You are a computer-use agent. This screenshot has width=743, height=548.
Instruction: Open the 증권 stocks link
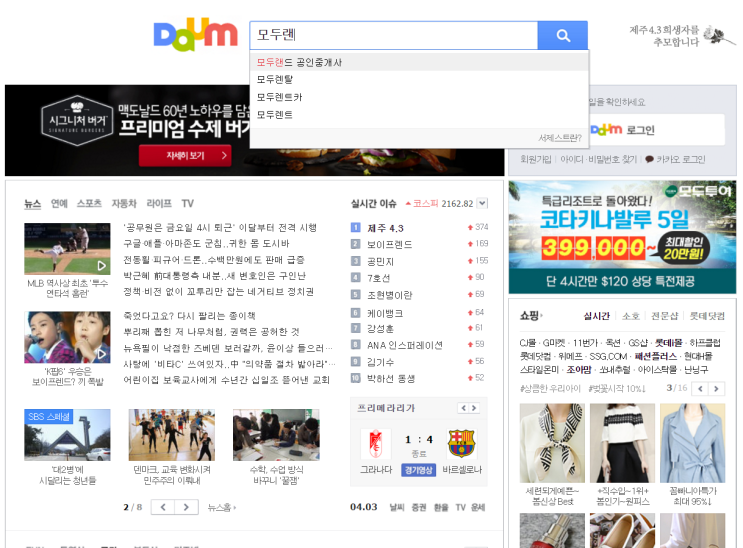pyautogui.click(x=419, y=507)
